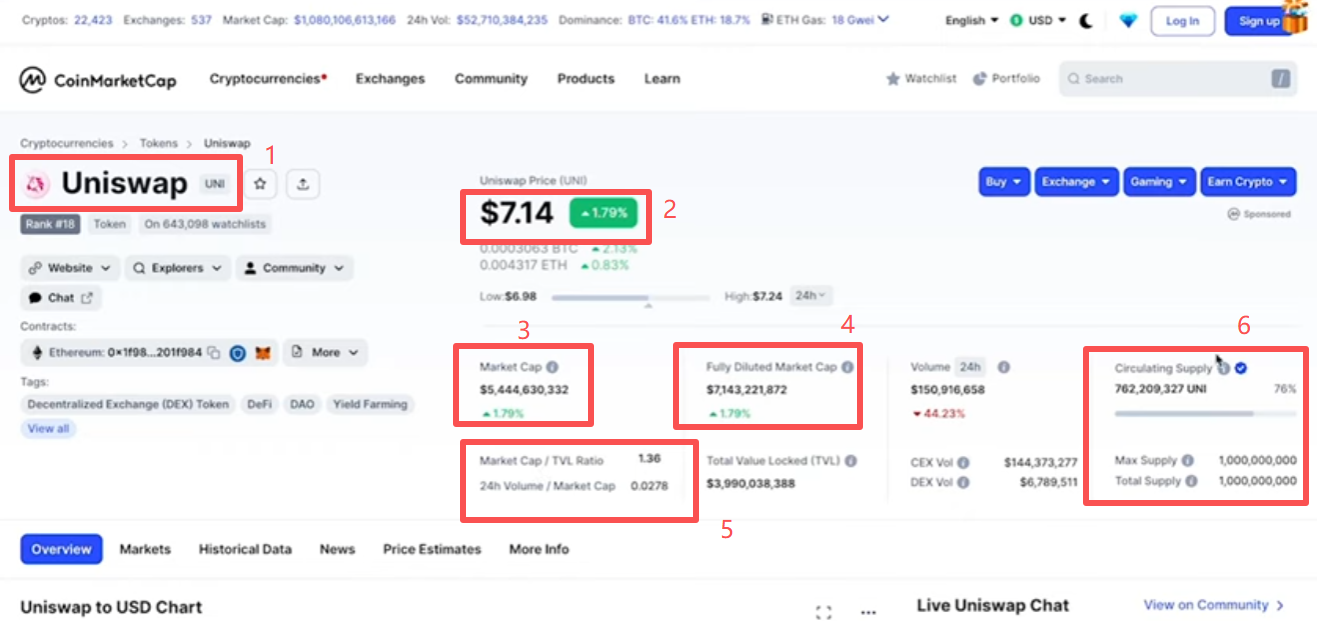Viewport: 1317px width, 621px height.
Task: Expand the Explorers dropdown
Action: [x=177, y=268]
